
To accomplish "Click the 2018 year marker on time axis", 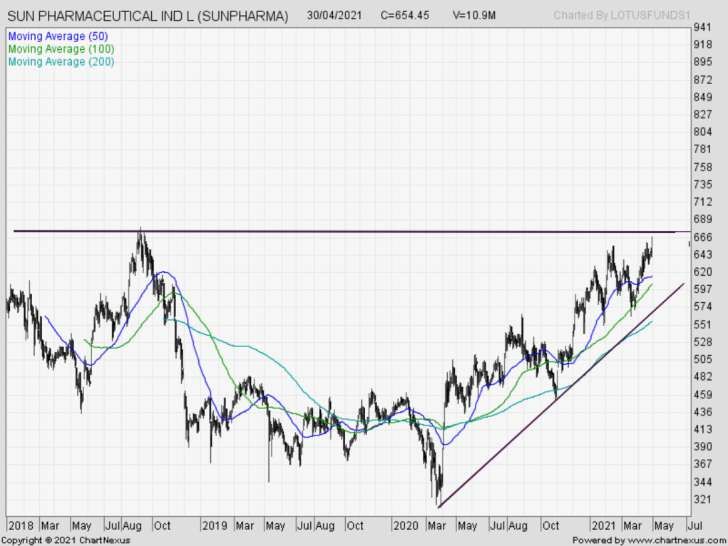I will tap(21, 524).
